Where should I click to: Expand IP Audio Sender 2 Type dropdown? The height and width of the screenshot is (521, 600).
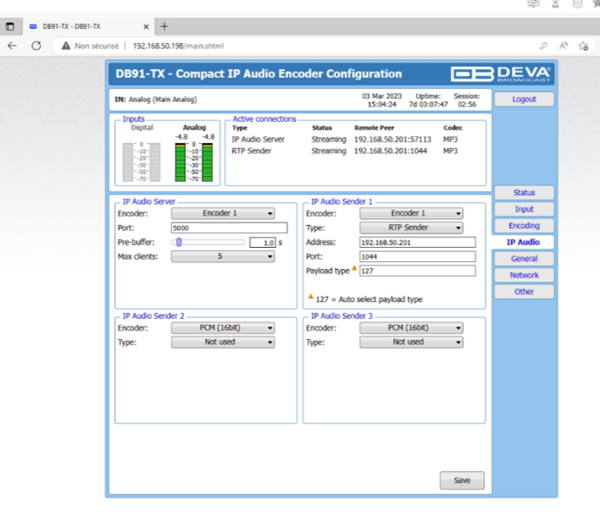(x=223, y=342)
